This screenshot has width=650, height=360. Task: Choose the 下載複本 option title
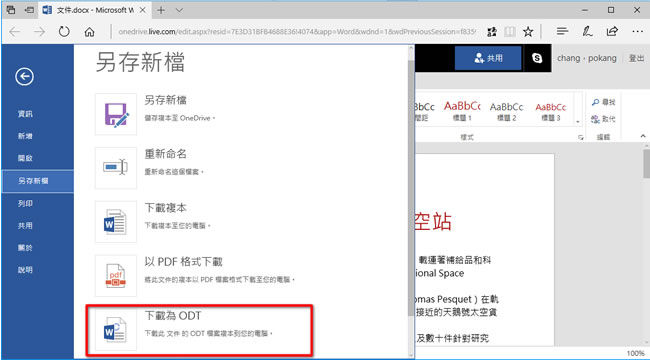click(x=165, y=208)
